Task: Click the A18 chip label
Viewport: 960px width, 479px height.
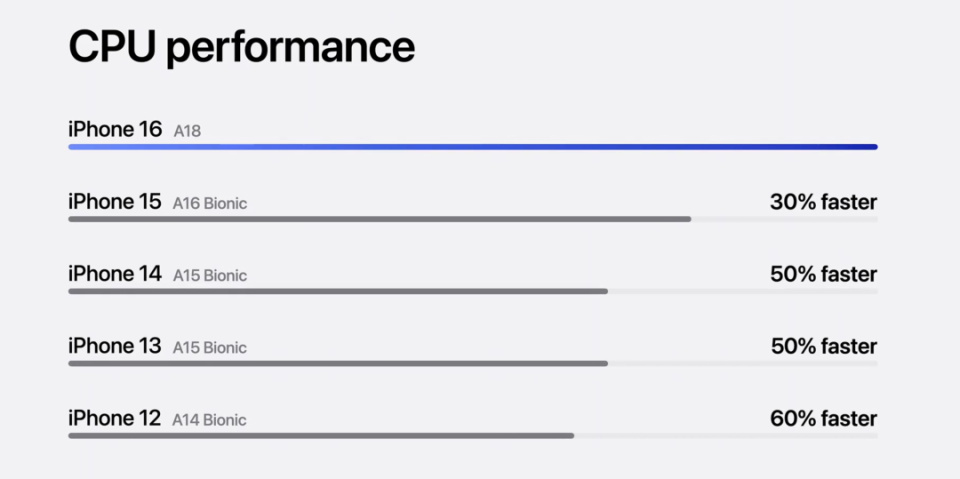Action: [x=187, y=131]
